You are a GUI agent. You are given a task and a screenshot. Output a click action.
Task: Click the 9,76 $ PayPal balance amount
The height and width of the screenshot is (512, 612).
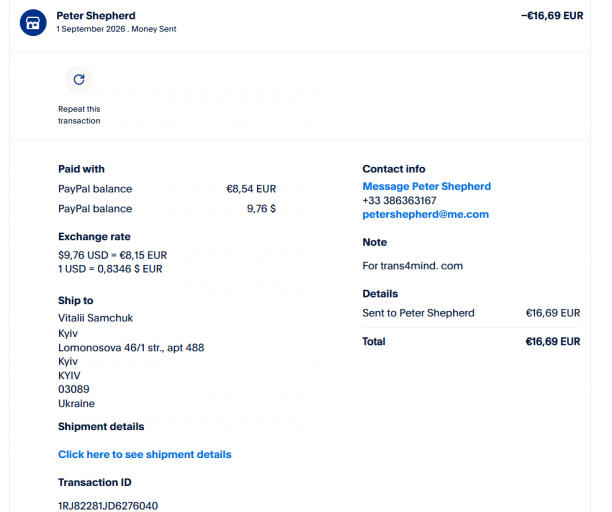[261, 209]
